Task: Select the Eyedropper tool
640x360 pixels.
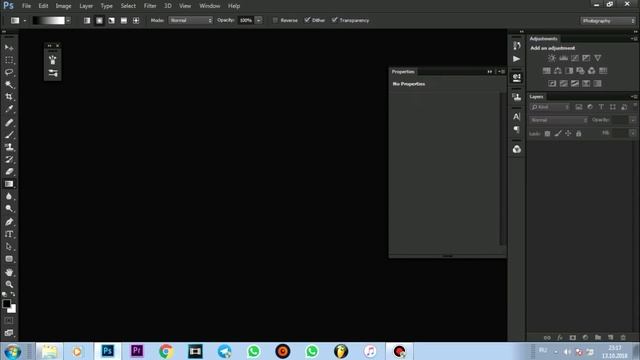Action: pos(9,109)
